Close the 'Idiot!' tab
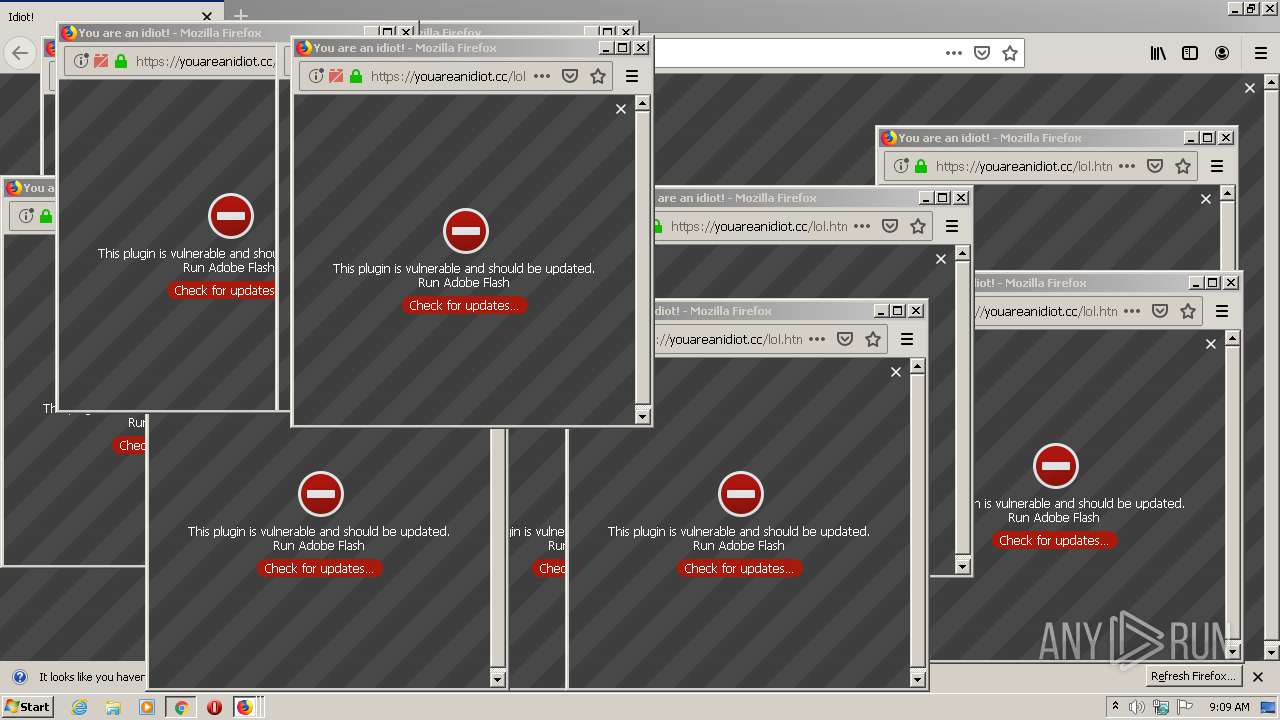This screenshot has height=720, width=1280. [207, 17]
